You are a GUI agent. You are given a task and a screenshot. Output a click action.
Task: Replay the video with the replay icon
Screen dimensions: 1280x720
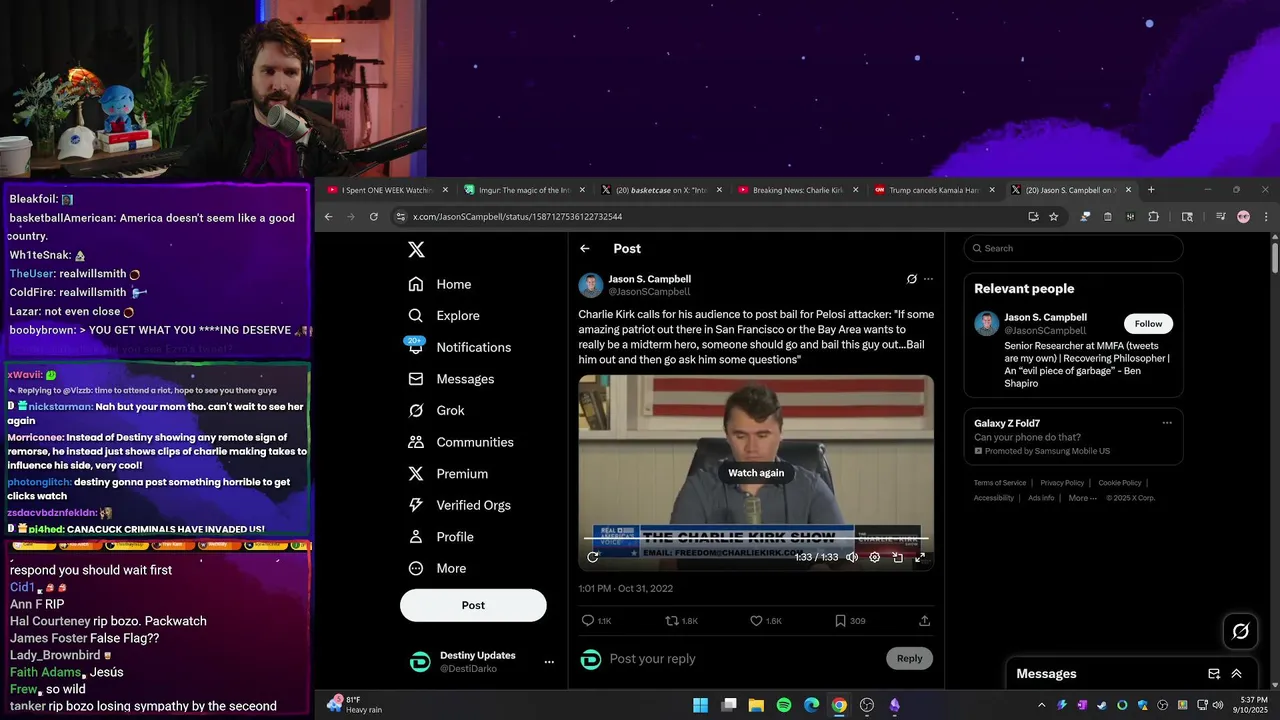point(593,557)
